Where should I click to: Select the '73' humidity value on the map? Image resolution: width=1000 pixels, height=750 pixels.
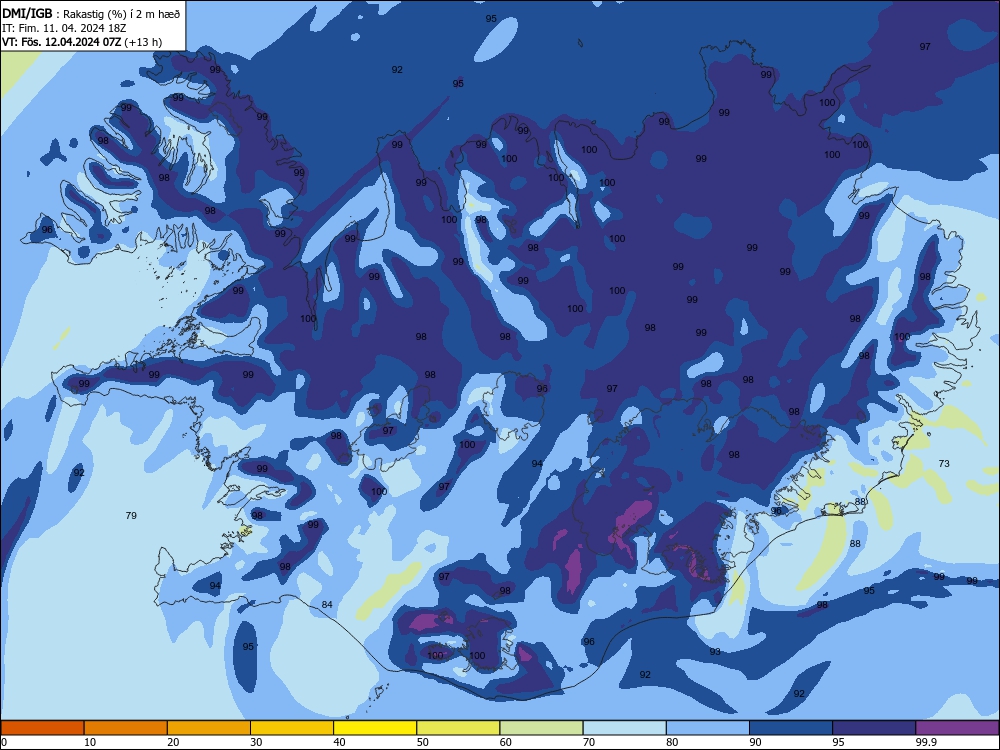944,463
